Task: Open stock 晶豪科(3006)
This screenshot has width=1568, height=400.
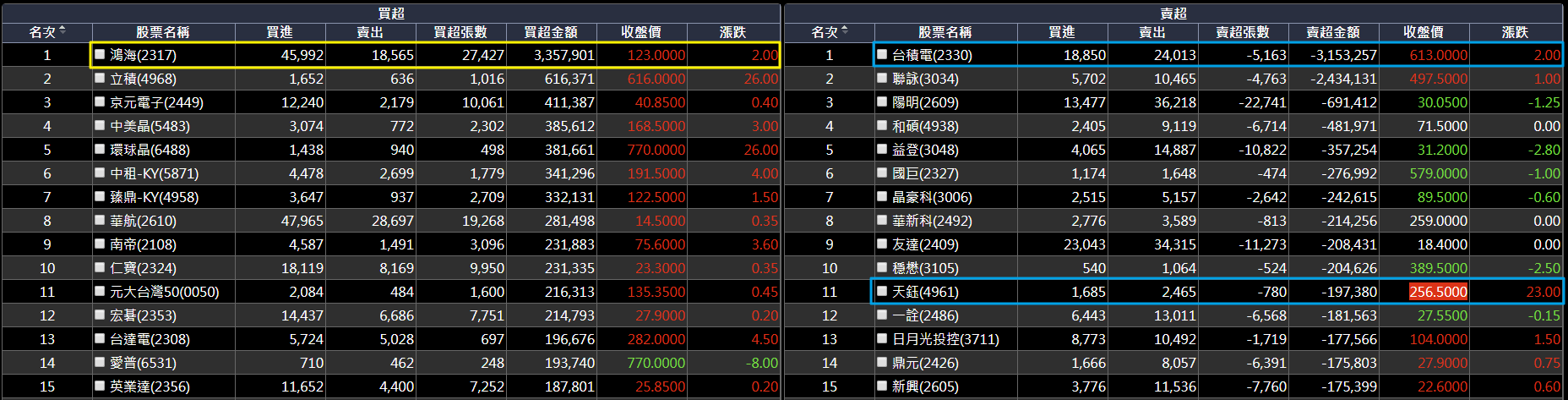Action: click(x=932, y=197)
